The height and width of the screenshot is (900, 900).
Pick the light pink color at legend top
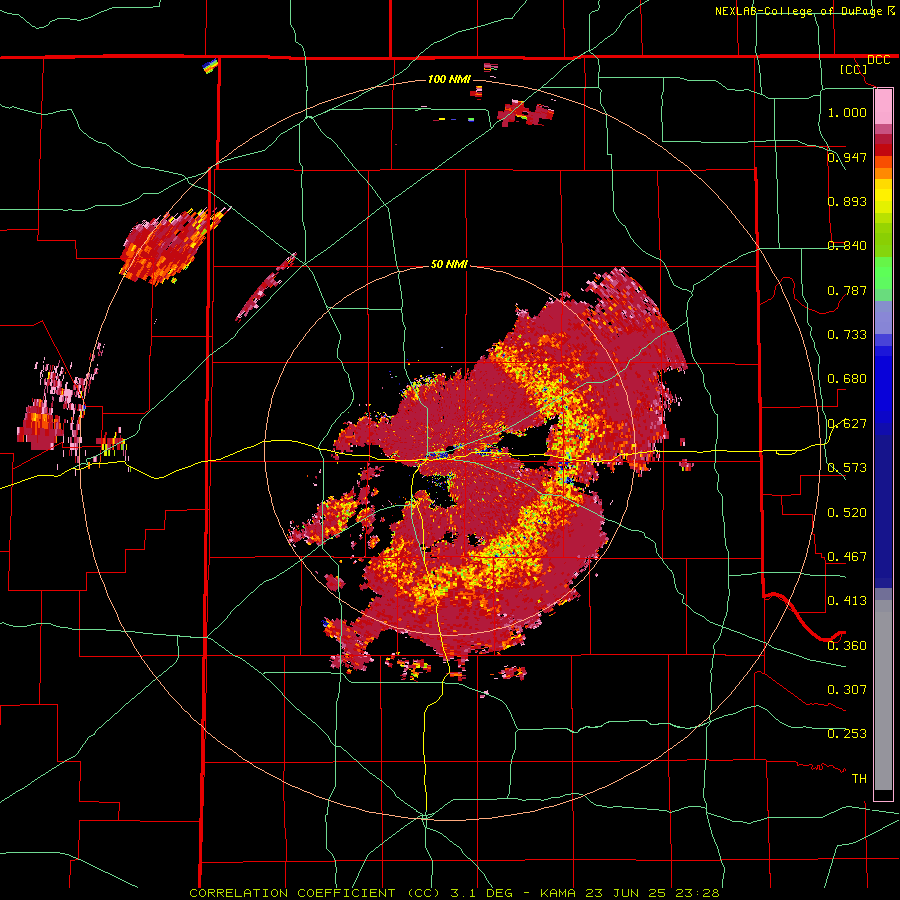pos(883,106)
